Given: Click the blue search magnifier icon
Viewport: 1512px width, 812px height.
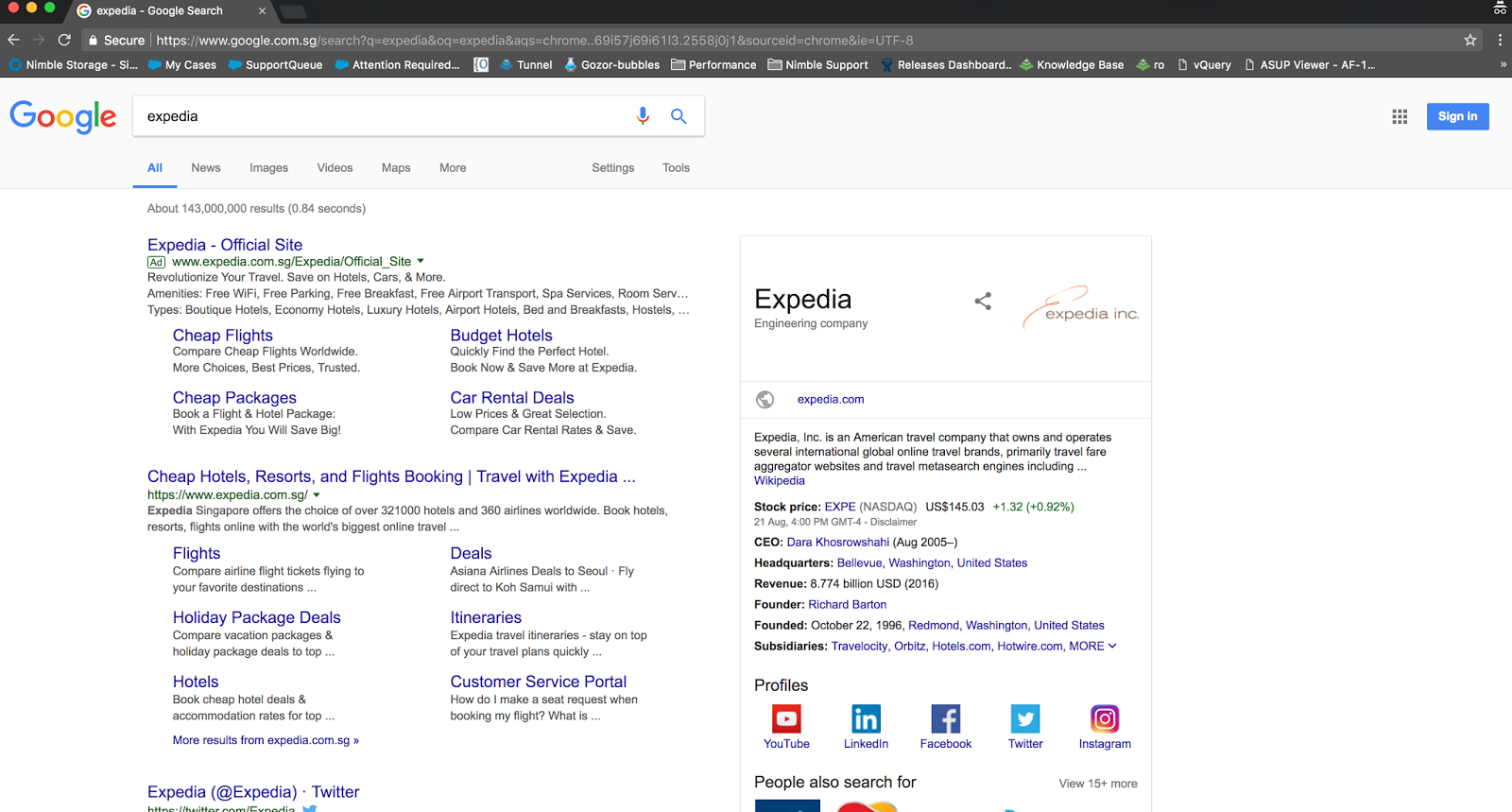Looking at the screenshot, I should point(679,115).
